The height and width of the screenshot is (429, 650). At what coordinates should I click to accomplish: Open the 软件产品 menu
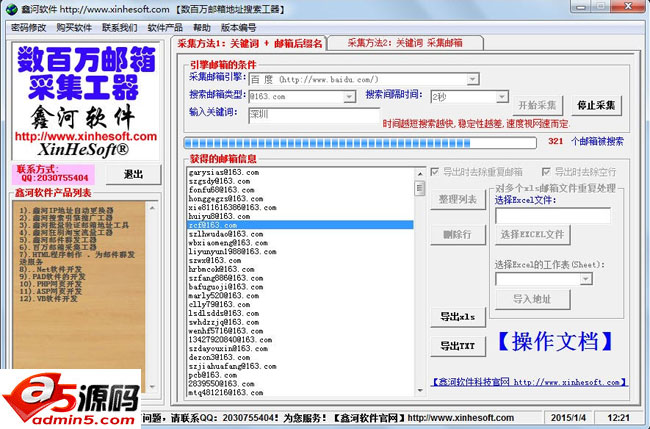[x=165, y=28]
